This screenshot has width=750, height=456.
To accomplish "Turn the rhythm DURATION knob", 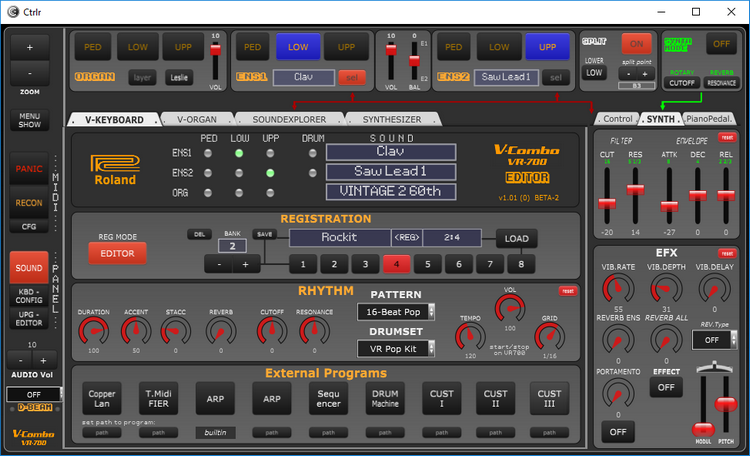I will pos(93,332).
